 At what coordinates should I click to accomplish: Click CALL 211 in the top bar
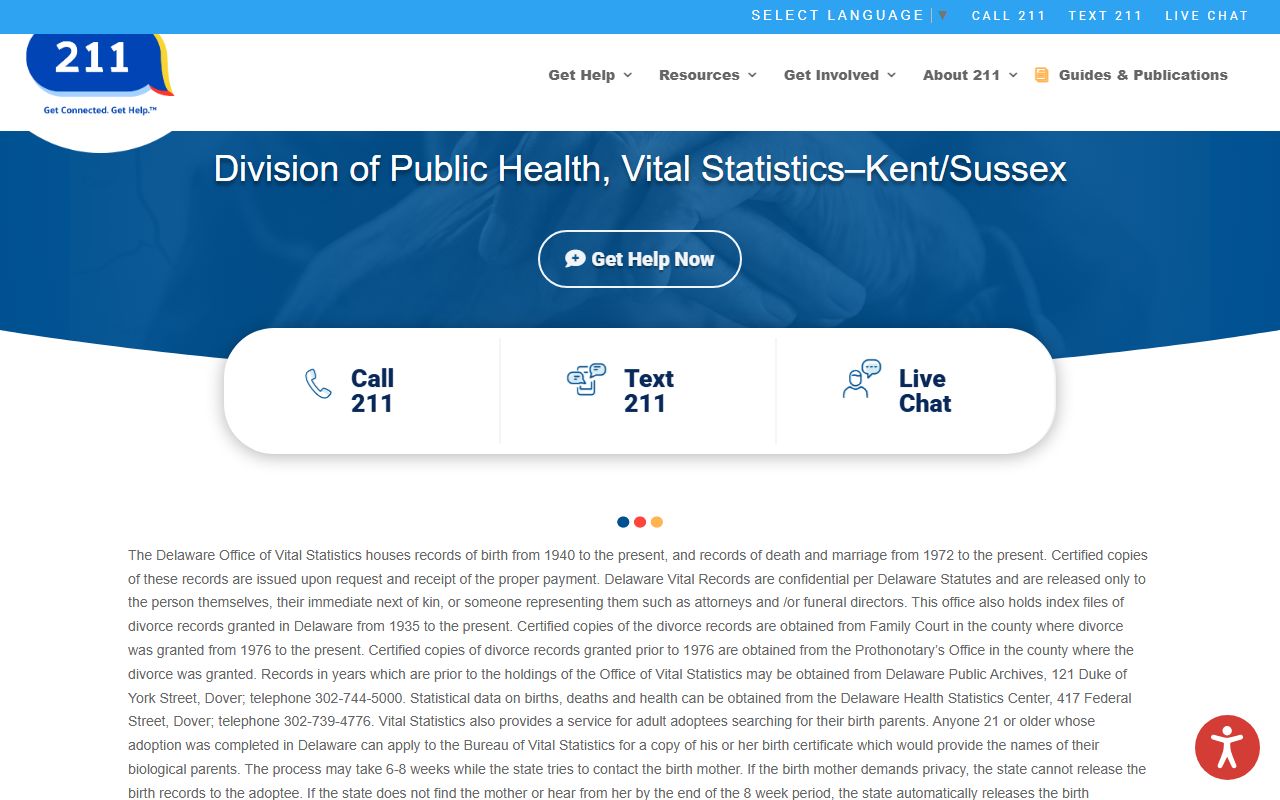coord(1008,15)
